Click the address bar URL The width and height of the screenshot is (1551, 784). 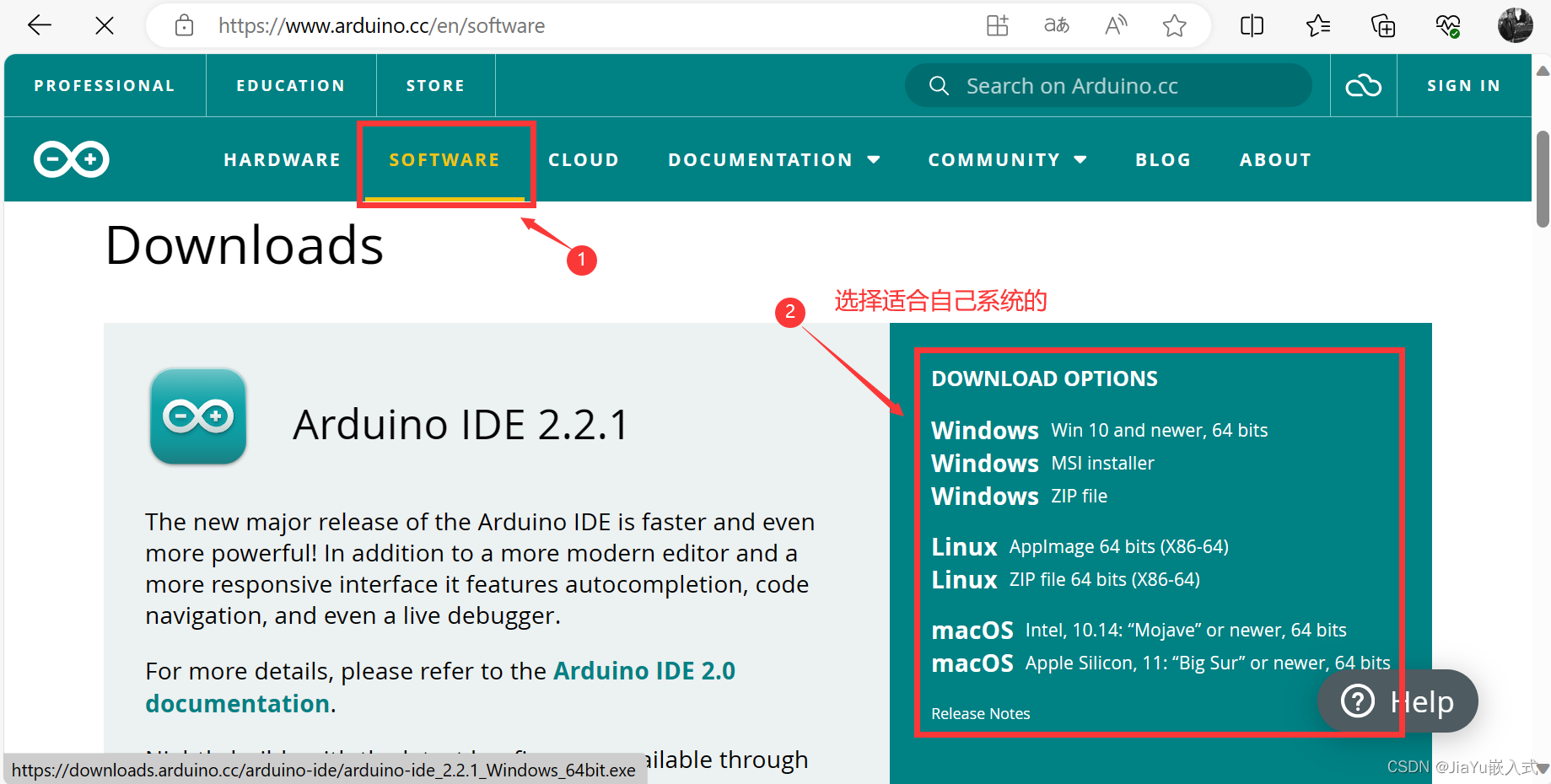point(381,26)
